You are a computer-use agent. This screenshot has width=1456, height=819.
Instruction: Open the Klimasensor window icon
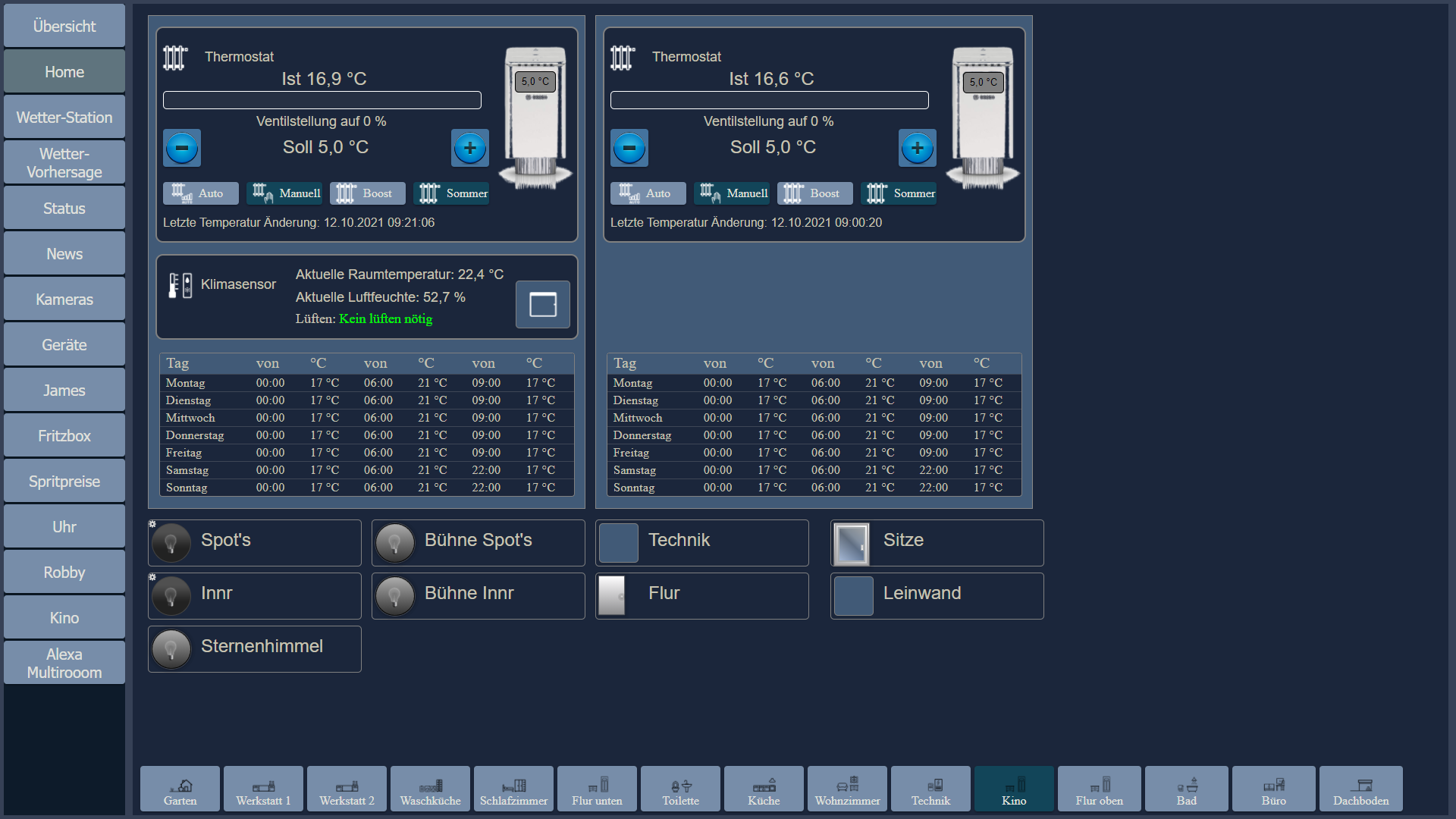pyautogui.click(x=543, y=305)
